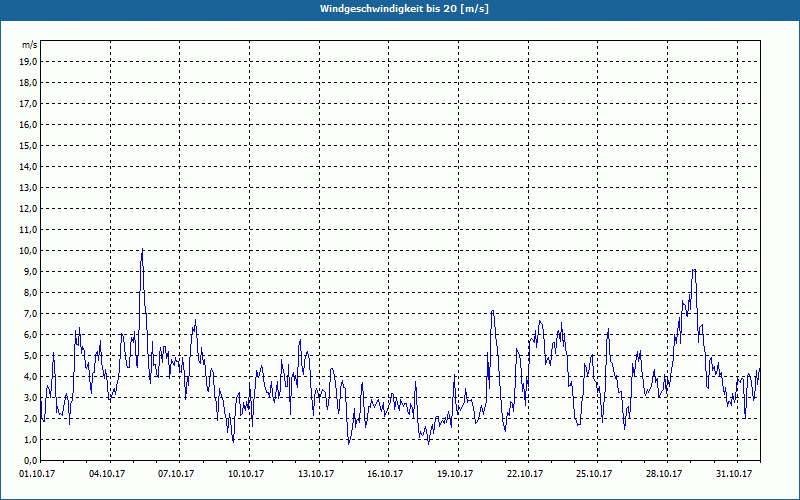The image size is (800, 500).
Task: Click the 'm/s' unit label
Action: click(30, 45)
